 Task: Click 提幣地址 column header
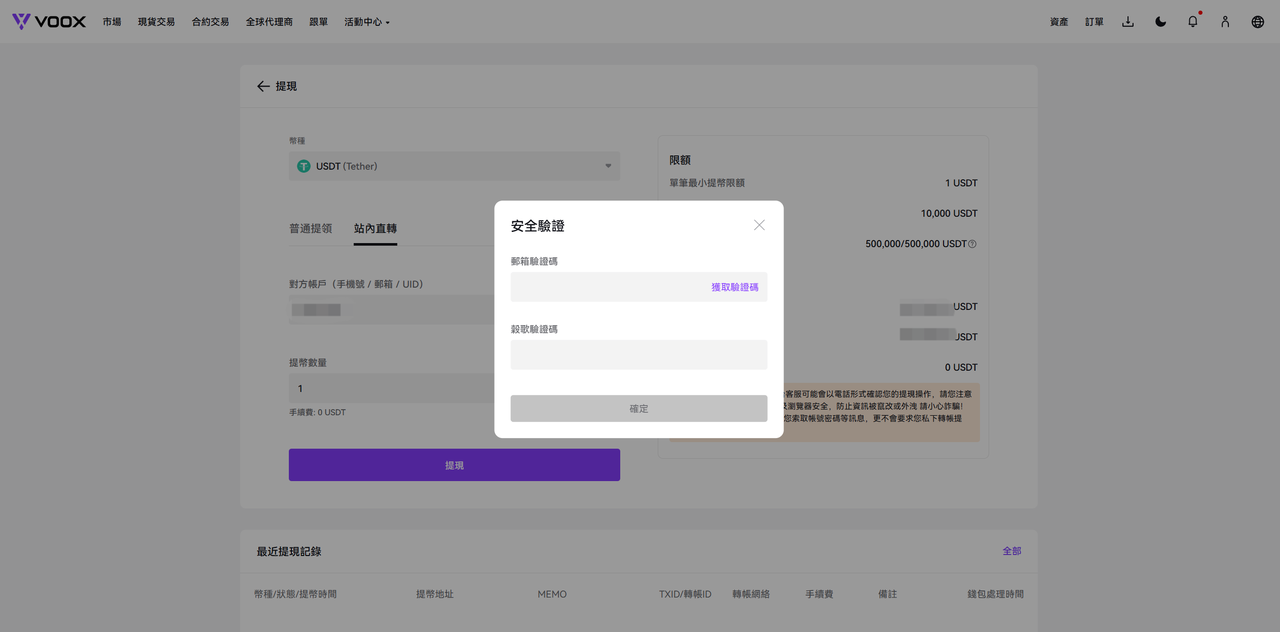point(435,594)
